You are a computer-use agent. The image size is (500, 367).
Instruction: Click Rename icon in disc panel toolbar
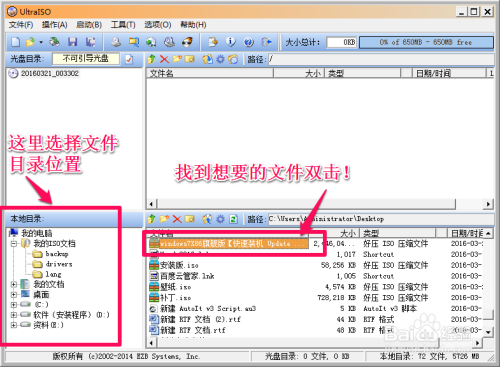pyautogui.click(x=190, y=59)
